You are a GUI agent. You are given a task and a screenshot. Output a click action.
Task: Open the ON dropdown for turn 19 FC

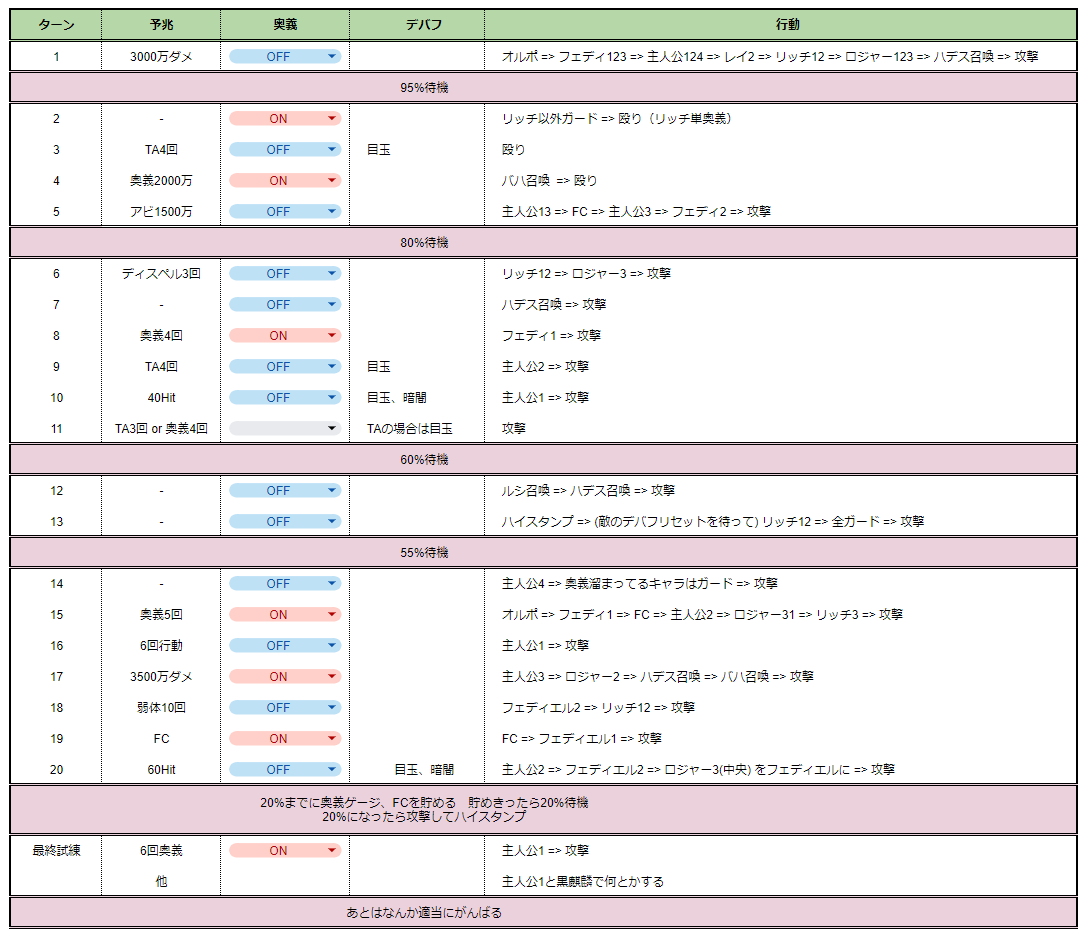point(285,739)
